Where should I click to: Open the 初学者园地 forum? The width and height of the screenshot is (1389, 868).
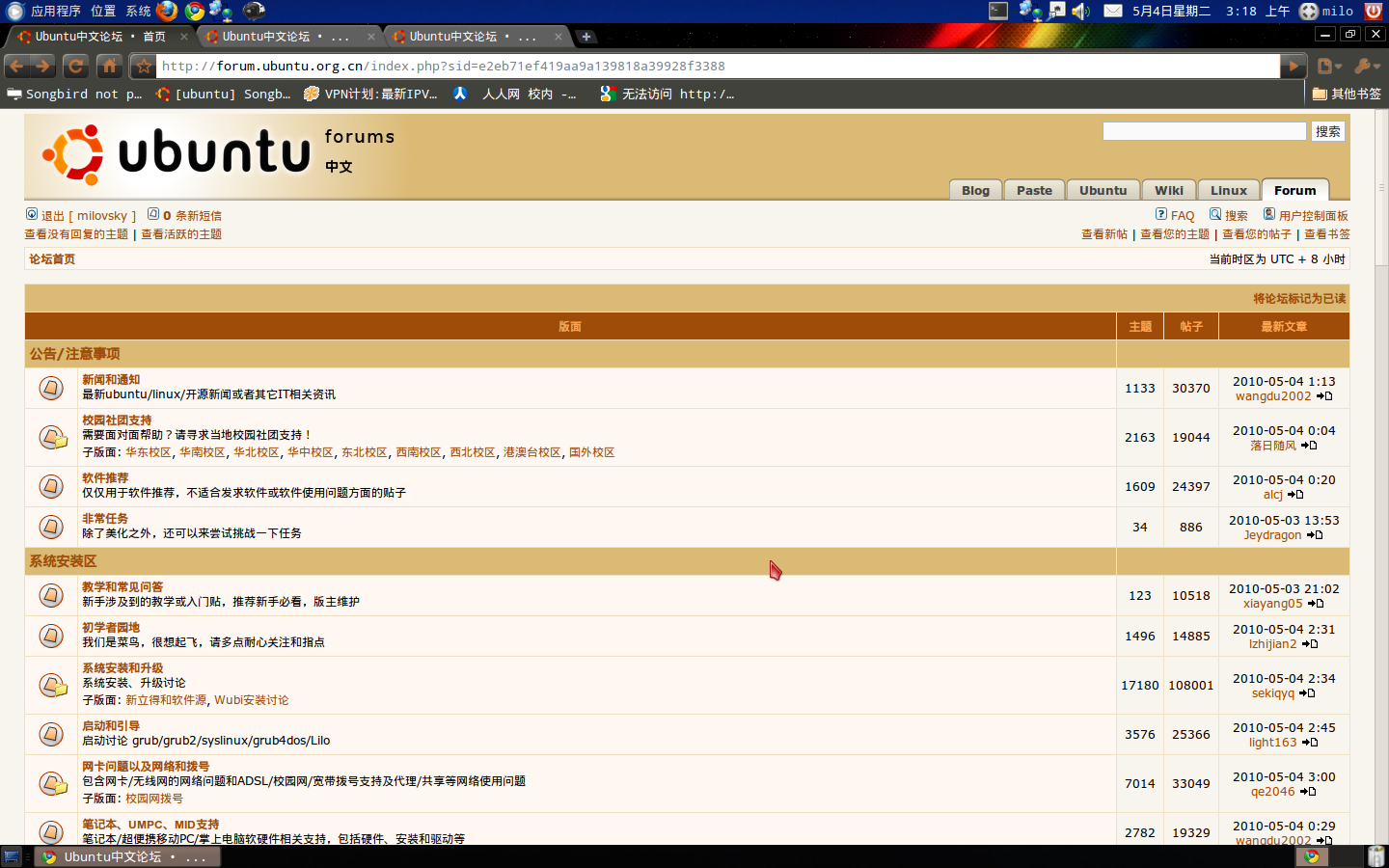tap(111, 628)
